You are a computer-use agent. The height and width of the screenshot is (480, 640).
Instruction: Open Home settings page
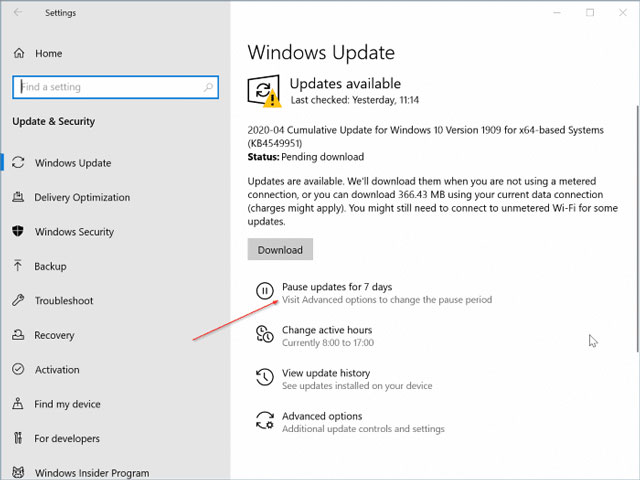tap(49, 53)
